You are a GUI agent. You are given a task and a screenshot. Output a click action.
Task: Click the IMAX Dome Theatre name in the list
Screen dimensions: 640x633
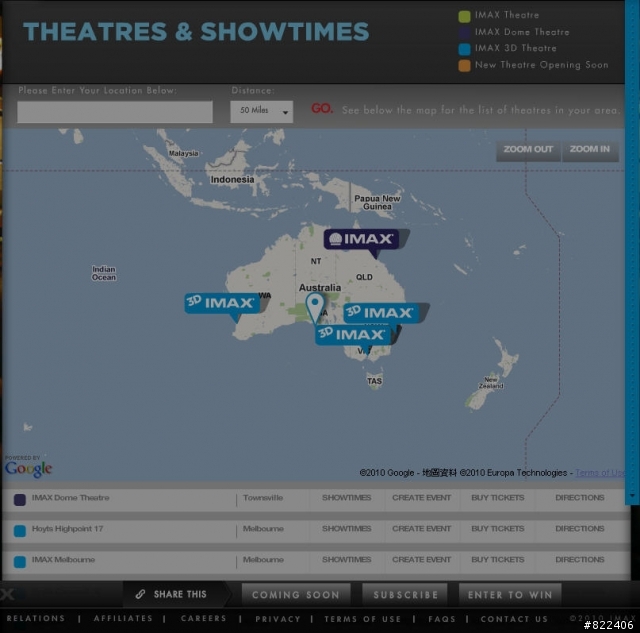click(x=71, y=498)
